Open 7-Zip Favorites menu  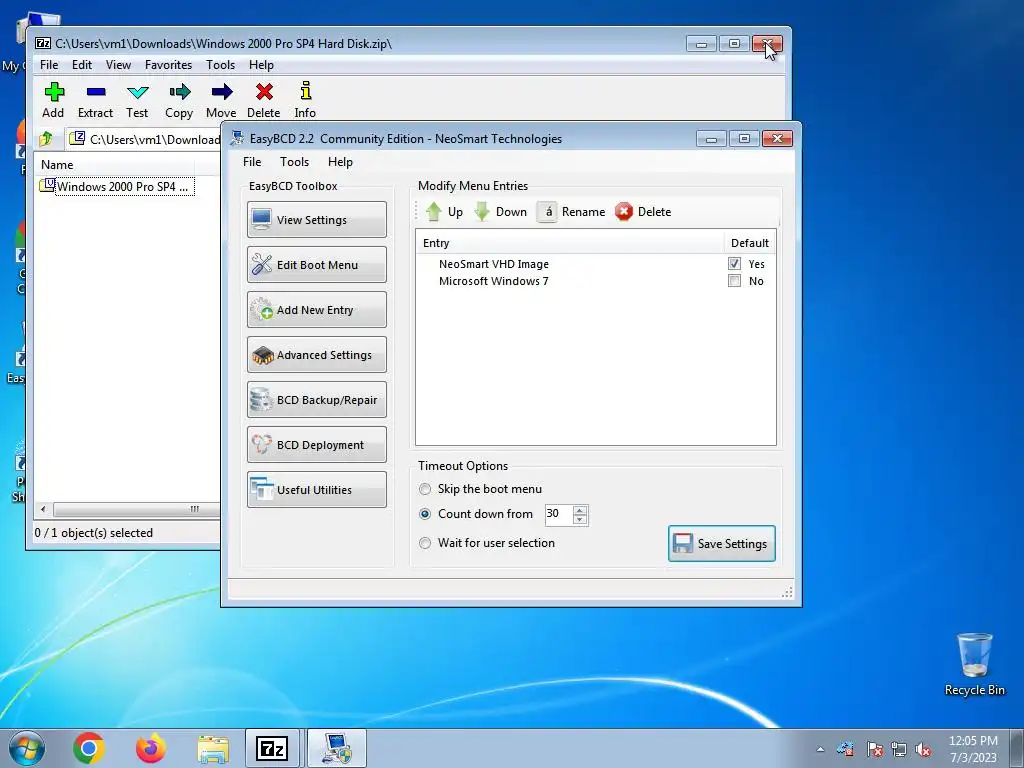(x=168, y=65)
